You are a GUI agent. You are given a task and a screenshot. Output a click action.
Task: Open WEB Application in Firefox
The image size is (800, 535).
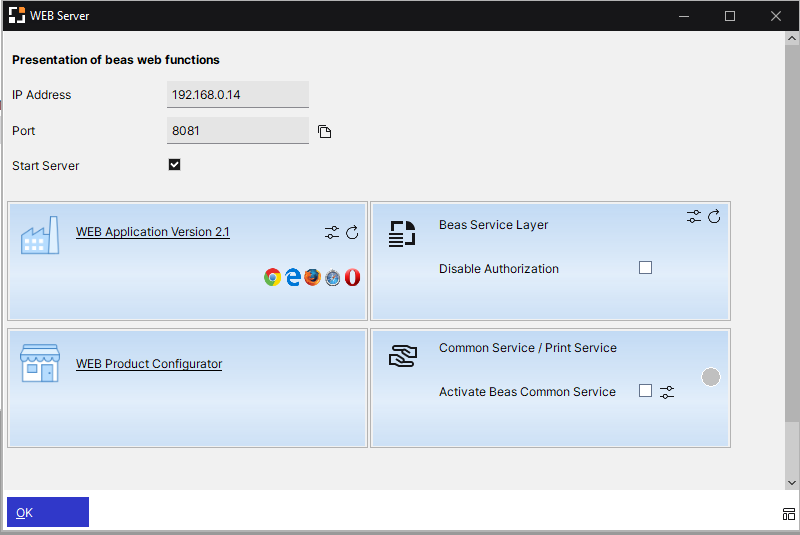[313, 277]
